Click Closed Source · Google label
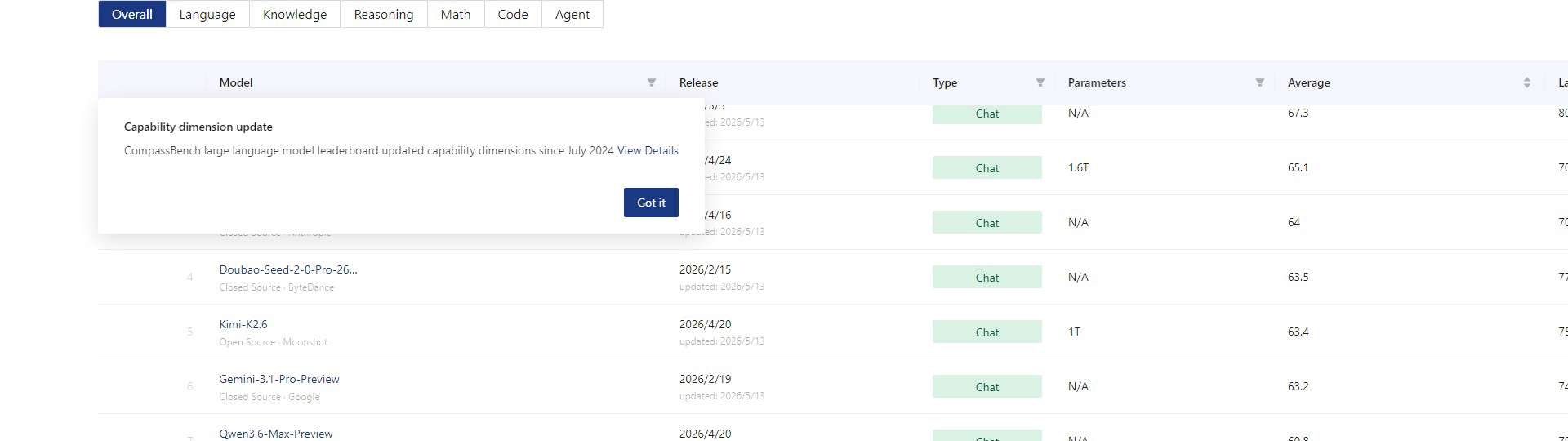The width and height of the screenshot is (1568, 441). point(269,397)
